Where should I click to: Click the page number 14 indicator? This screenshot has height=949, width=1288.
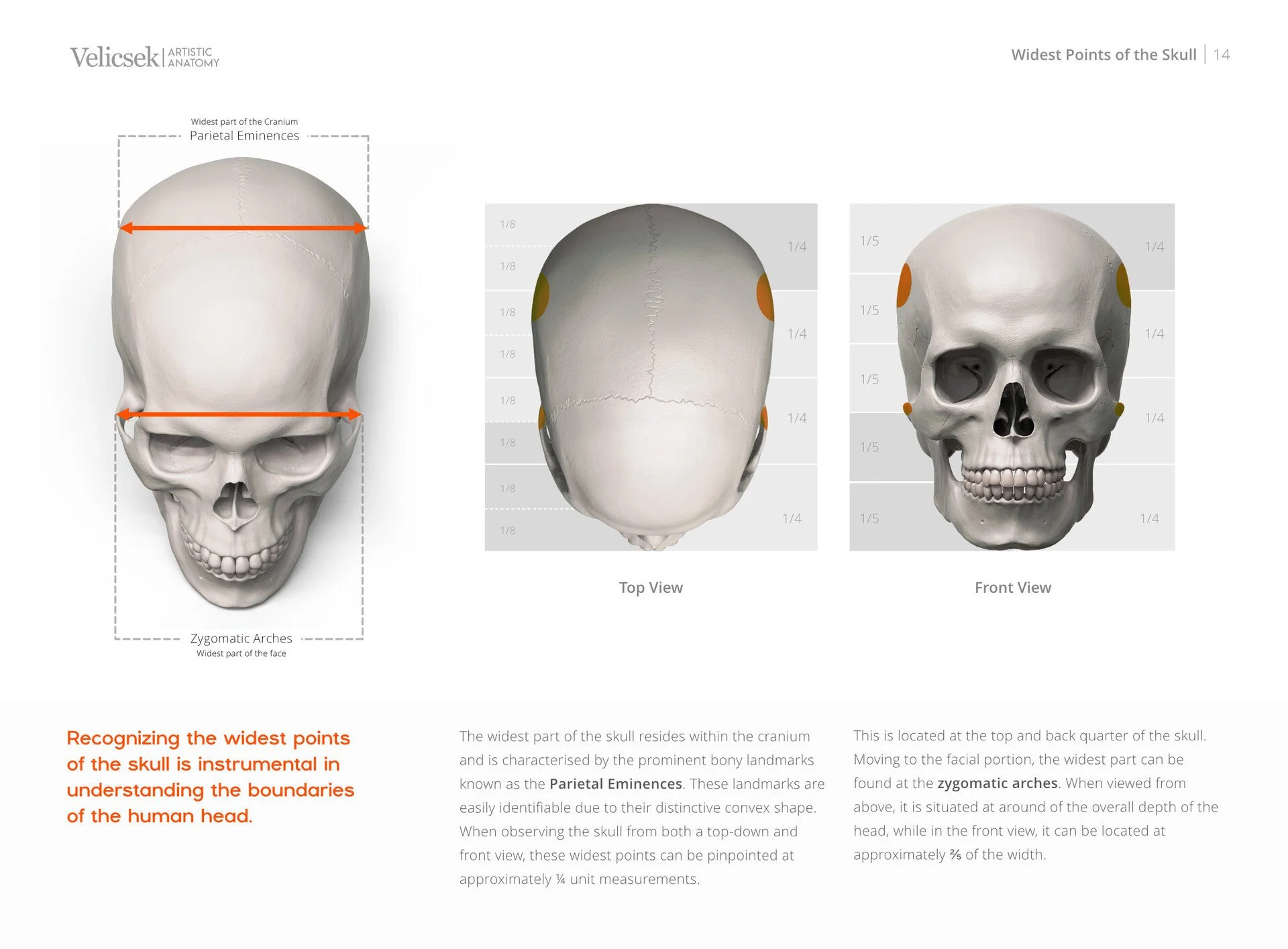click(1222, 55)
